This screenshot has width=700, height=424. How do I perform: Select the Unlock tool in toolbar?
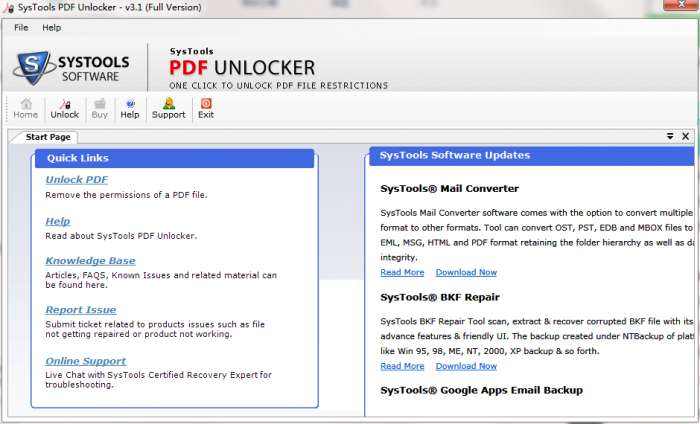(65, 109)
